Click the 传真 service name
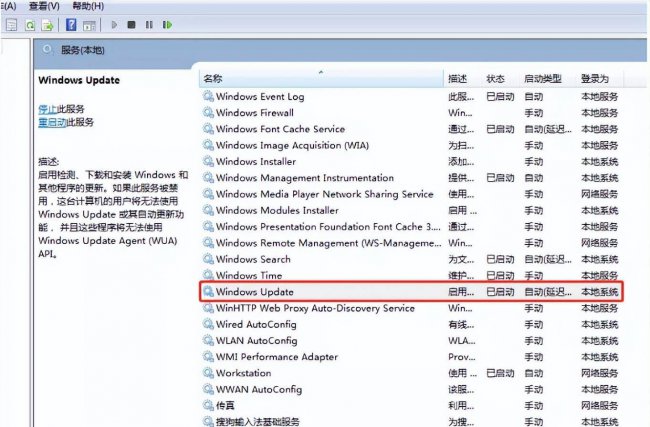Screen dimensions: 650x427 coord(225,405)
